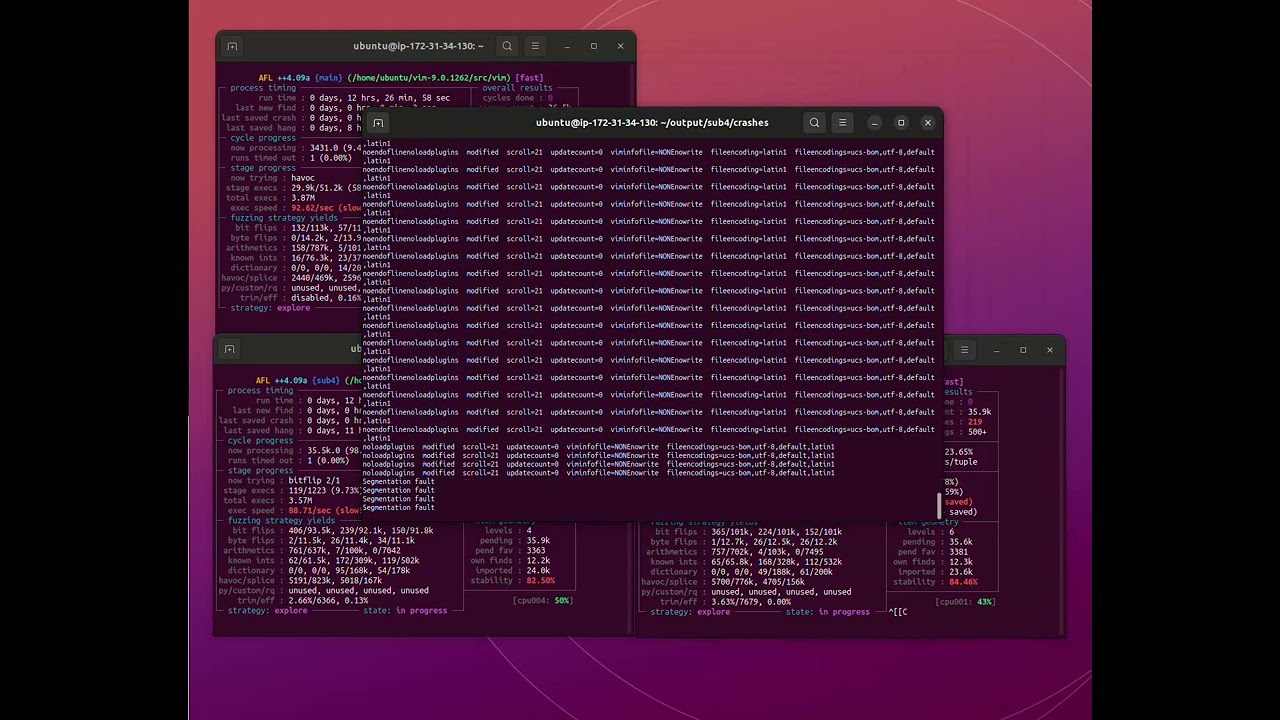This screenshot has width=1280, height=720.
Task: Click hangs value '500+'
Action: click(x=976, y=432)
